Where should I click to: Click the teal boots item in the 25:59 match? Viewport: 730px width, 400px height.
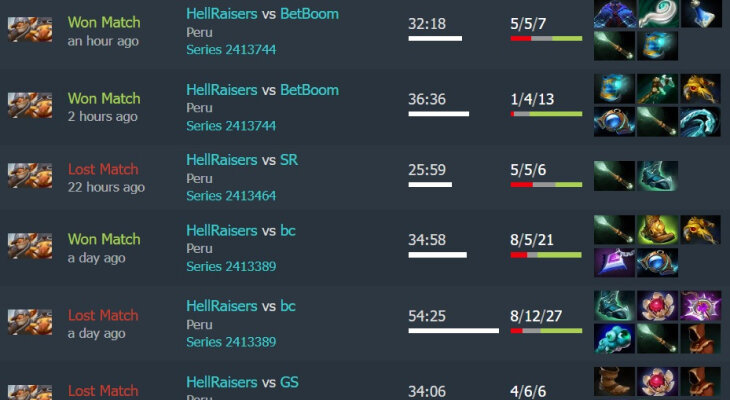point(657,176)
